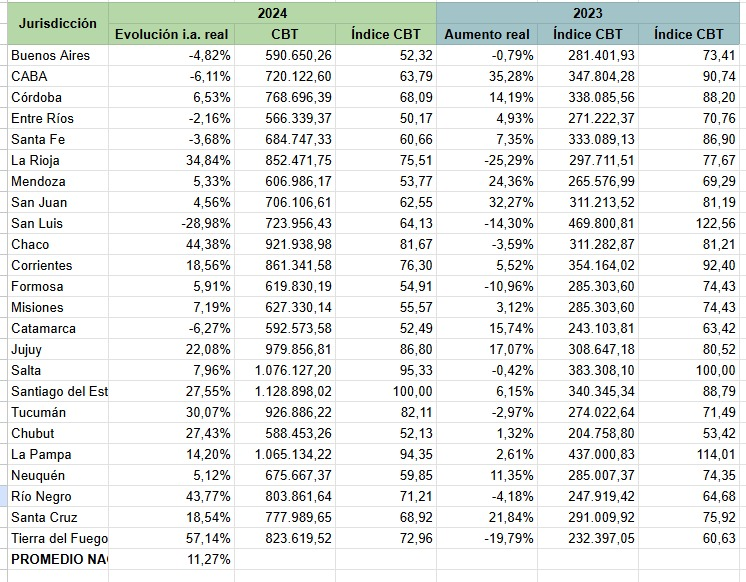Click San Luis index value 122,56
This screenshot has height=582, width=746.
pos(713,223)
